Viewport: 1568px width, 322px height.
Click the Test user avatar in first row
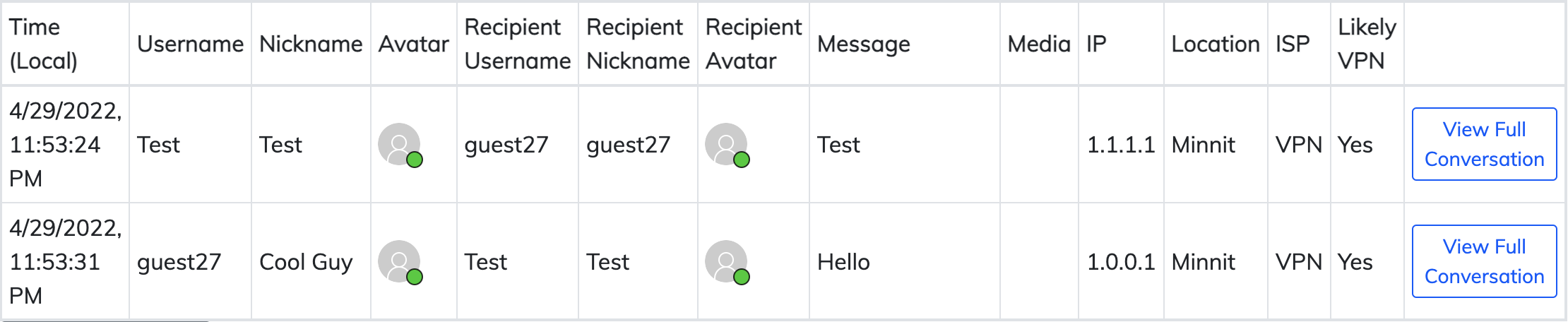click(x=400, y=145)
